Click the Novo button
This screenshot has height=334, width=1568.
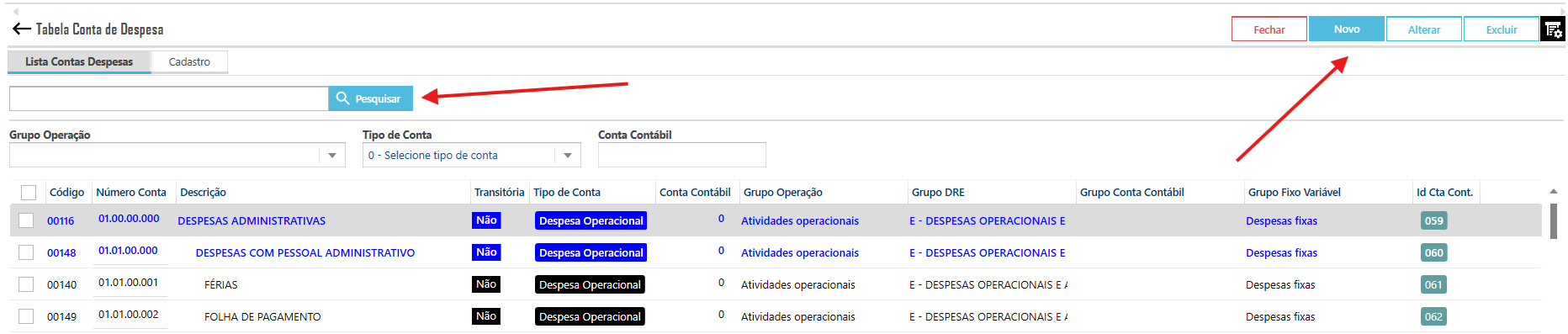(1347, 29)
